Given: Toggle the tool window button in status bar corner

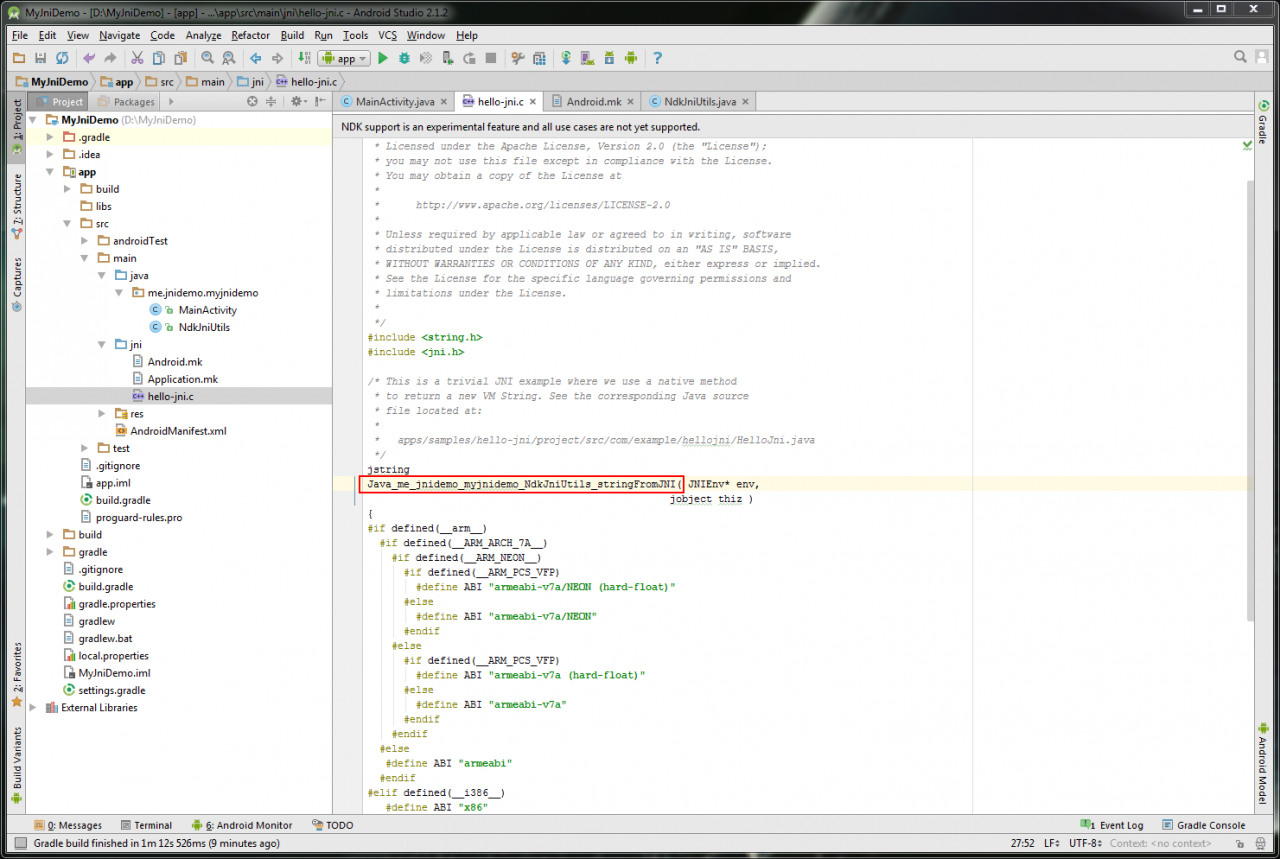Looking at the screenshot, I should (x=20, y=843).
